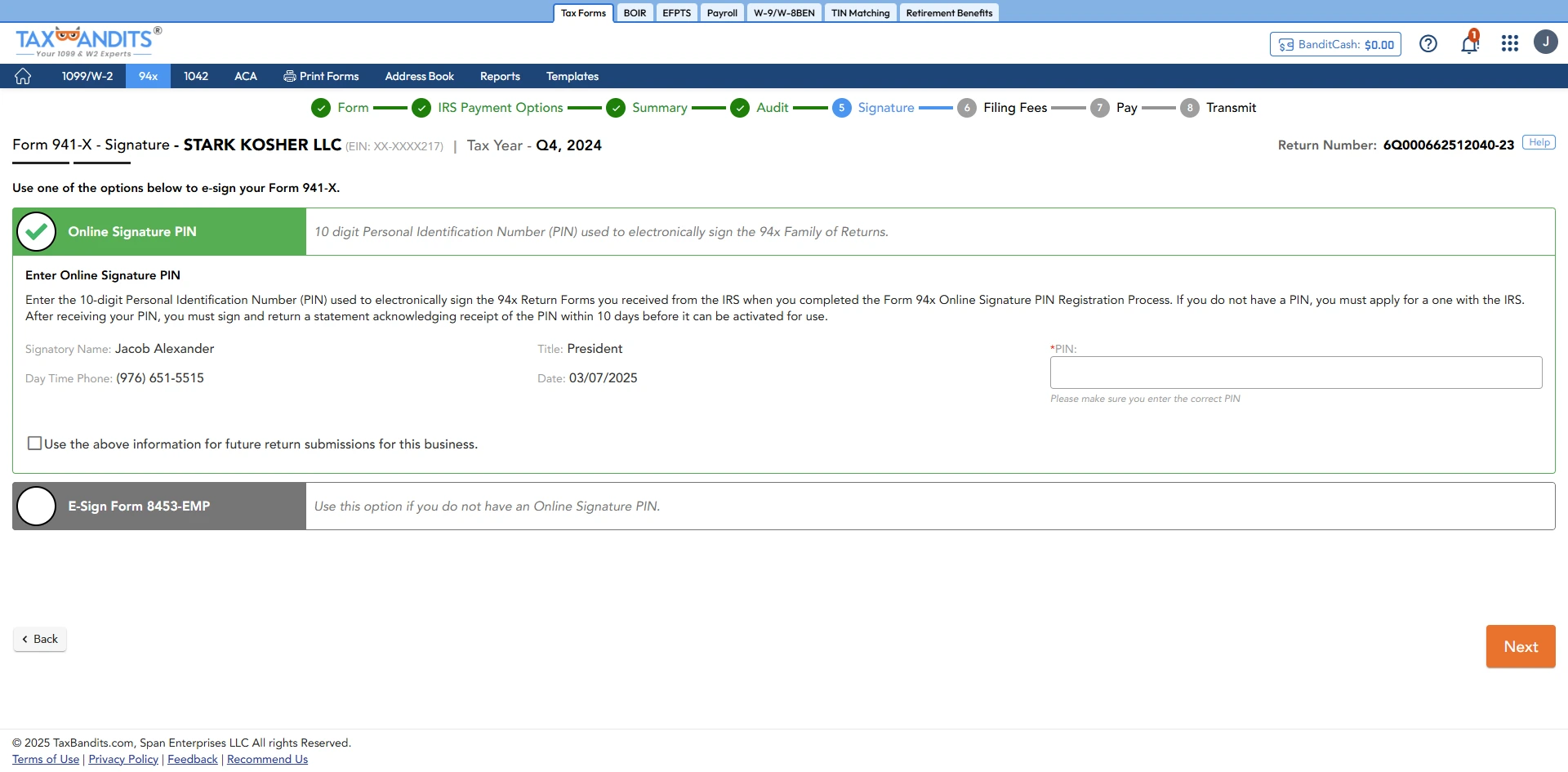Open Terms of Use link
Image resolution: width=1568 pixels, height=772 pixels.
click(46, 759)
